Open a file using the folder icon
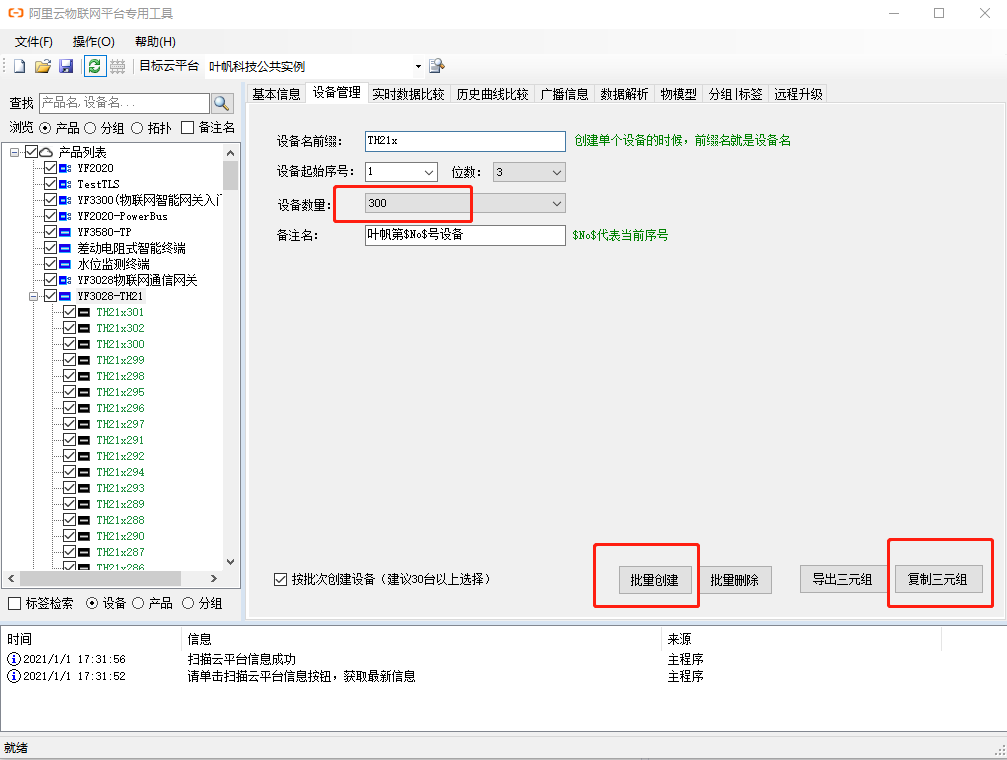This screenshot has height=760, width=1007. point(44,64)
